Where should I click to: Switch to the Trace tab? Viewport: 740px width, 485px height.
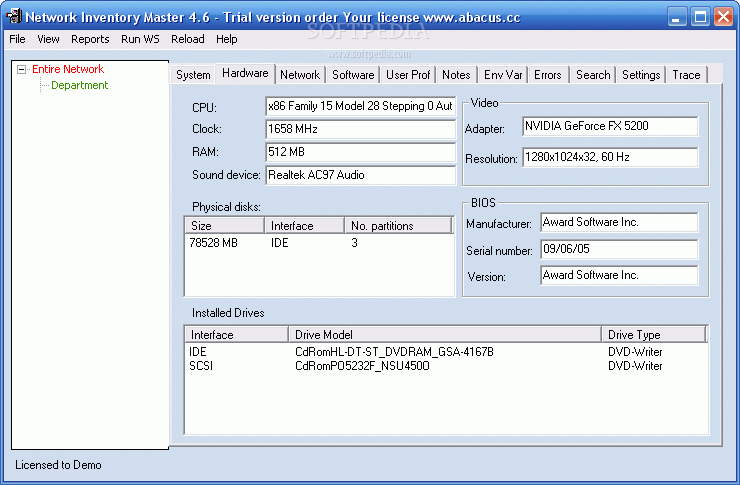686,75
